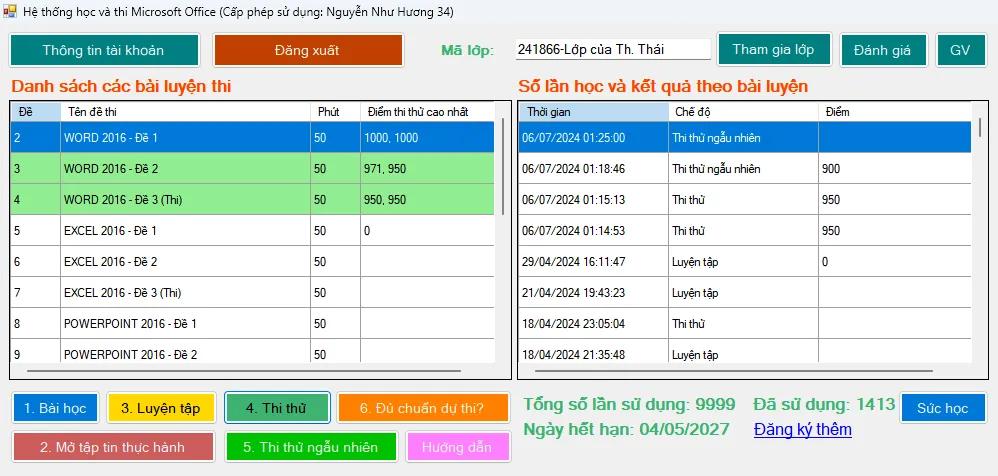Click Tham gia lớp button
998x476 pixels.
coord(774,50)
